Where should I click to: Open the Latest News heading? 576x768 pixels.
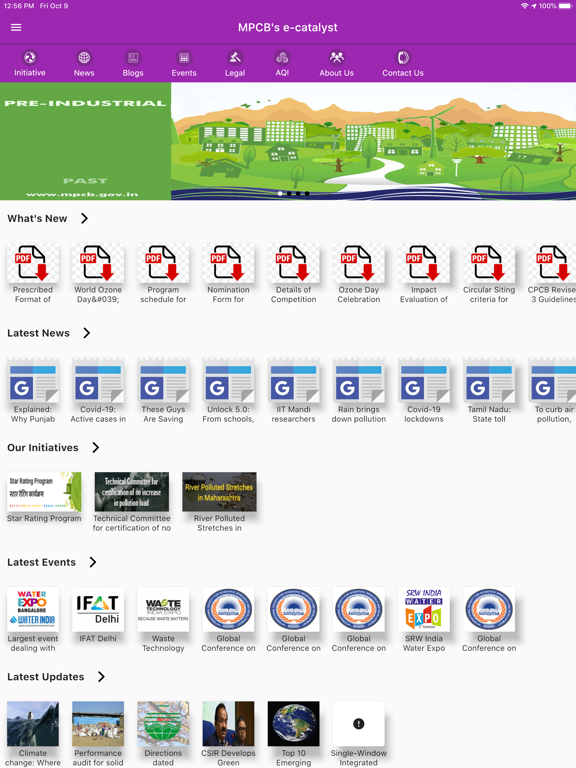[x=38, y=333]
